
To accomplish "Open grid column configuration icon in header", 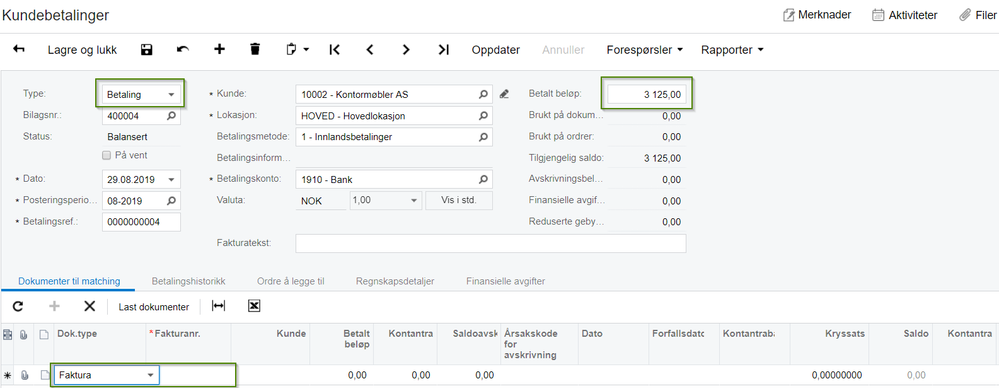I will click(x=8, y=334).
